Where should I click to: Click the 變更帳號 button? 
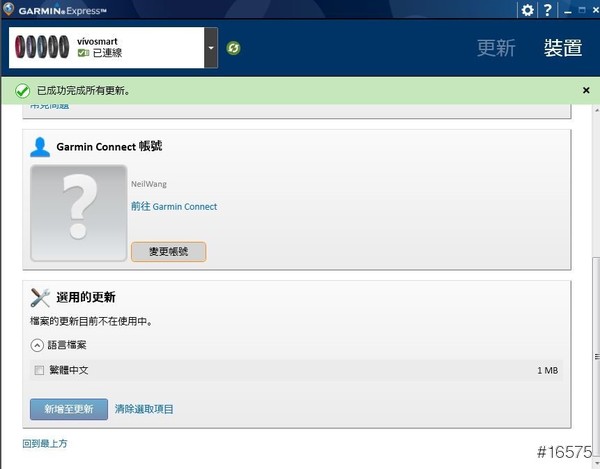click(x=169, y=251)
